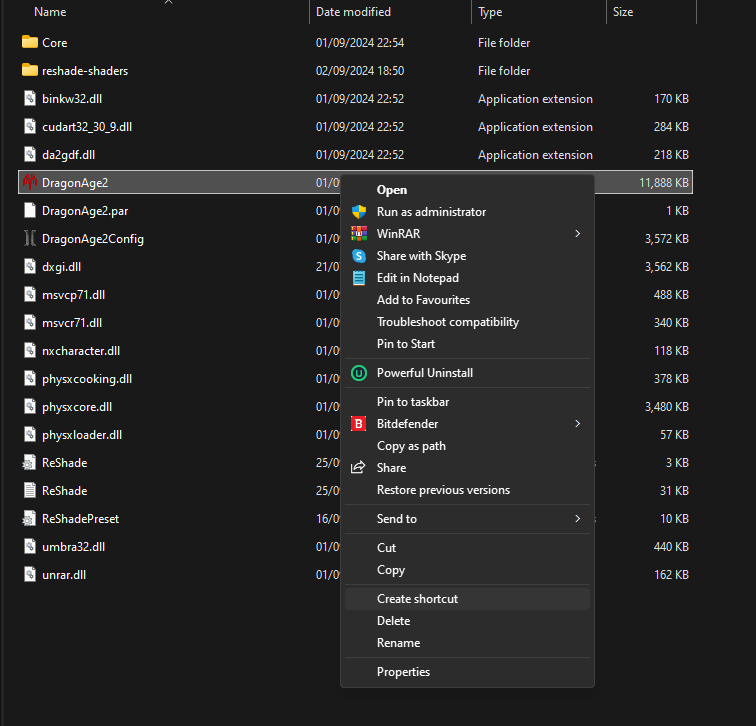Click the Notepad icon beside Edit in Notepad
756x726 pixels.
click(x=359, y=278)
